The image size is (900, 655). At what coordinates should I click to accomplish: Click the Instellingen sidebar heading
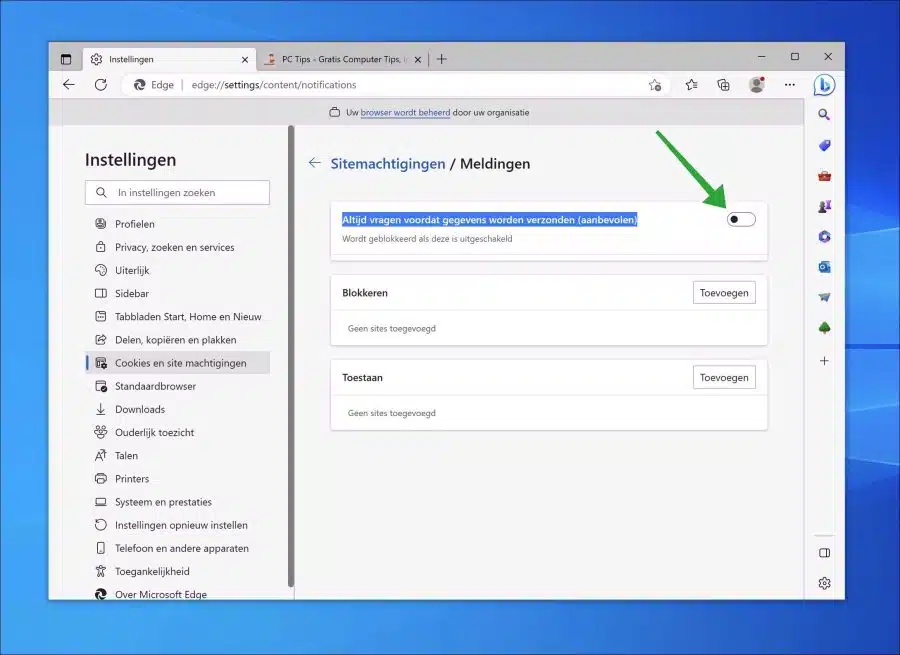pos(130,160)
